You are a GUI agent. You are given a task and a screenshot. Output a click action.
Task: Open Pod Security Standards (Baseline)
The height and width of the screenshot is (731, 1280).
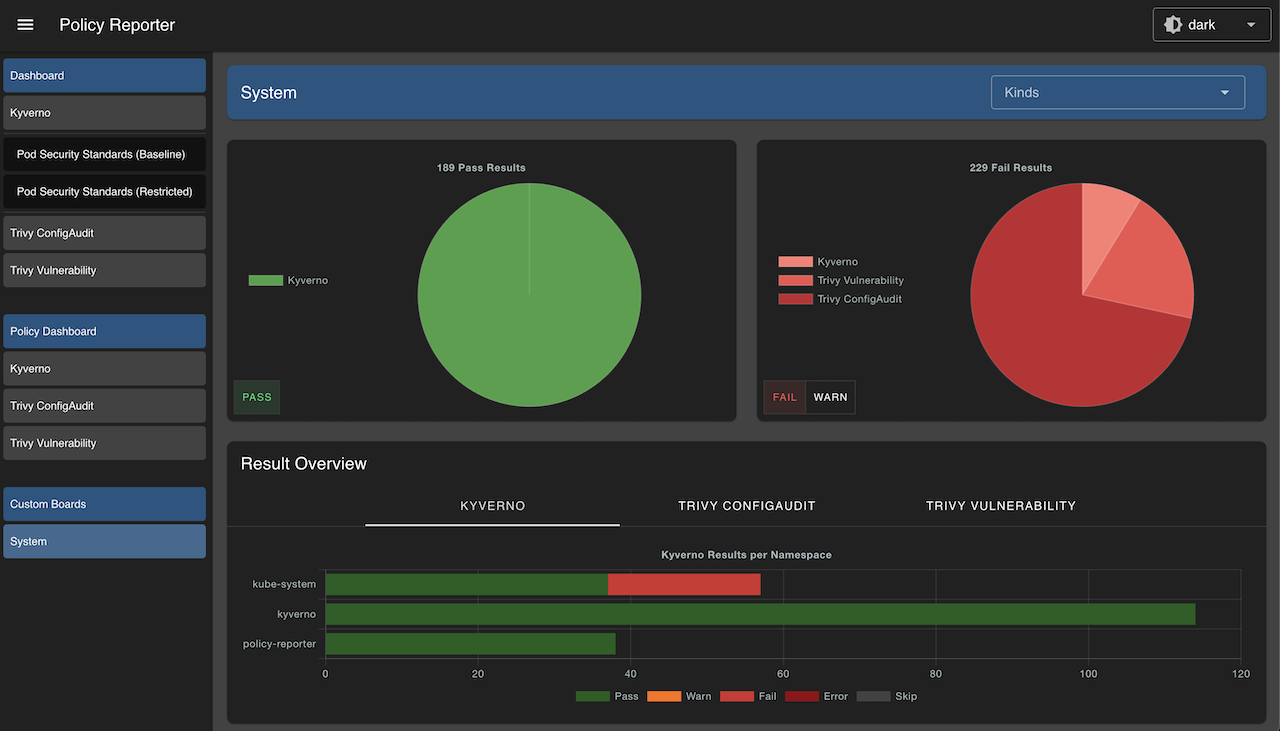(104, 154)
